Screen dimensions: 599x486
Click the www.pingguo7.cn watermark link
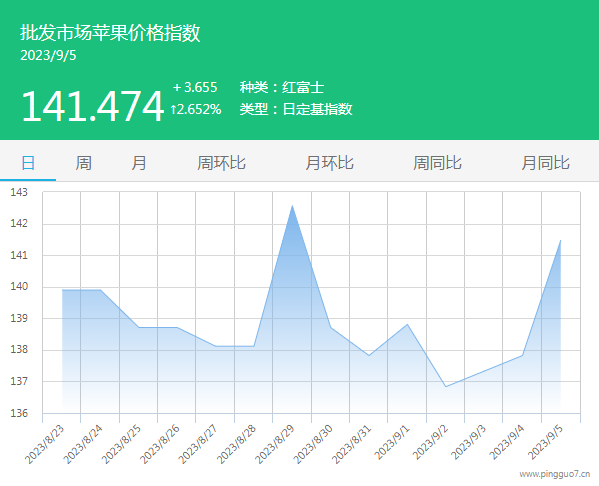[x=555, y=474]
